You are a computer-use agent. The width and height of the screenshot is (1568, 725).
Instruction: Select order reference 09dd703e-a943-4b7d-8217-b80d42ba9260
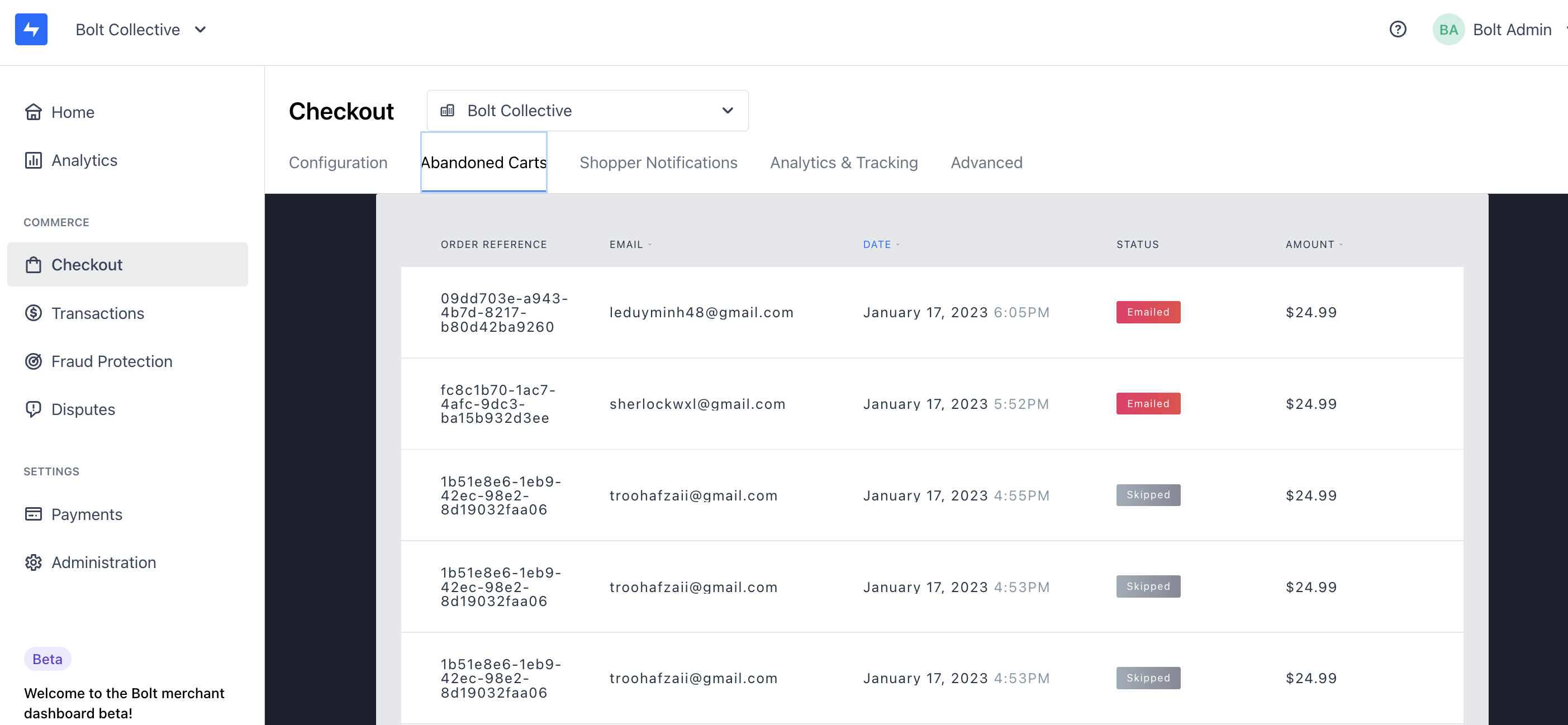[504, 313]
